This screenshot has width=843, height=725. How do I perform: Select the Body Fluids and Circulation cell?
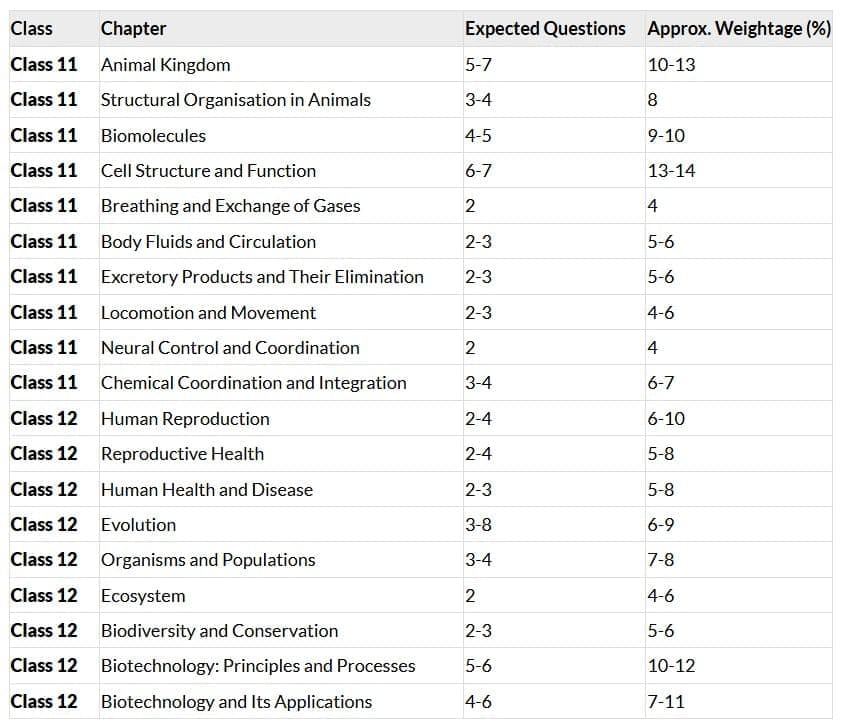coord(208,242)
